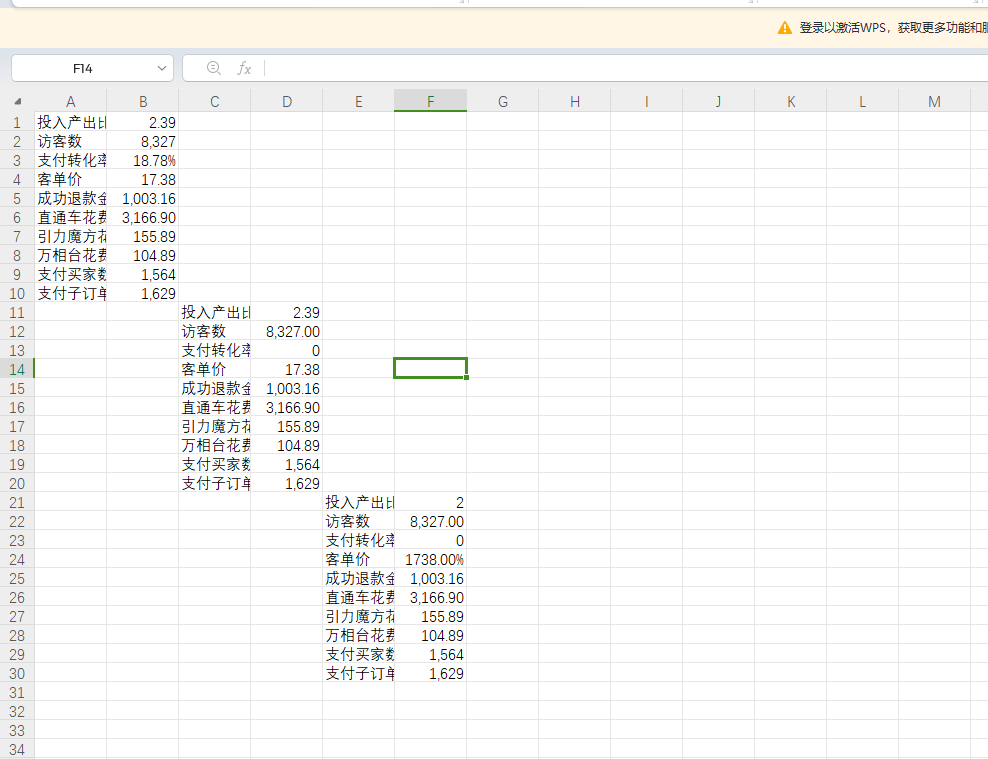Viewport: 988px width, 759px height.
Task: Select column A header
Action: [70, 101]
